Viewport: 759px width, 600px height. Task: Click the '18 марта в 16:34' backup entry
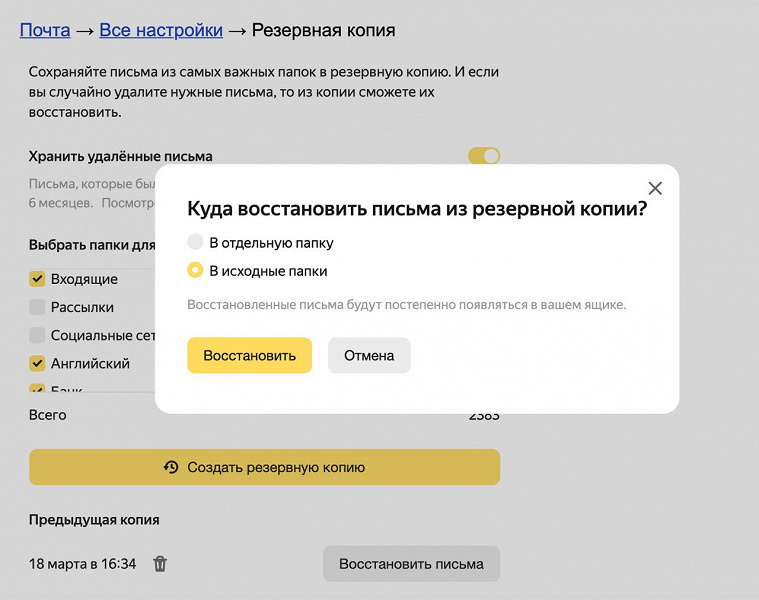click(x=82, y=564)
